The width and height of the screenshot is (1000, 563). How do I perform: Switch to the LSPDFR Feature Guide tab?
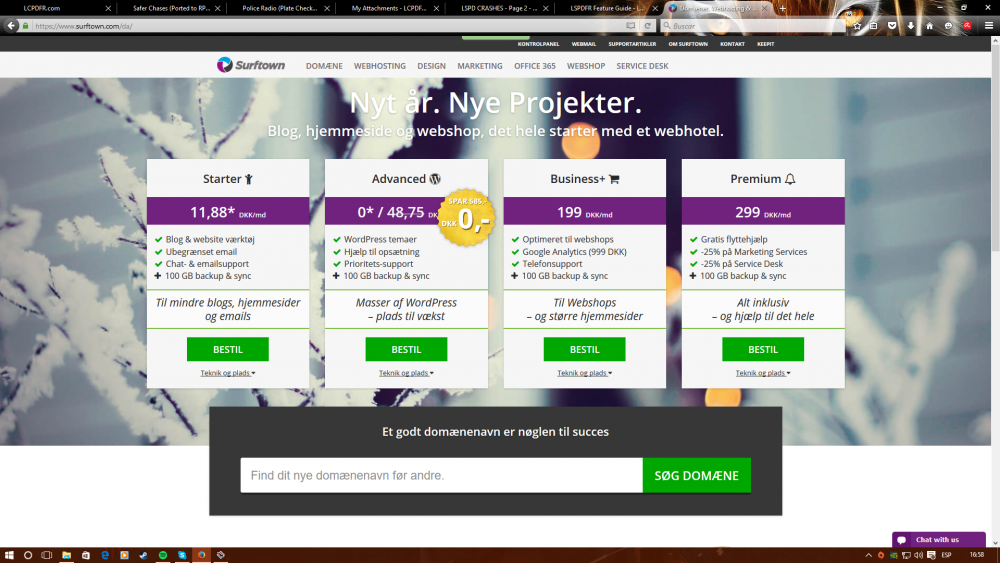608,8
